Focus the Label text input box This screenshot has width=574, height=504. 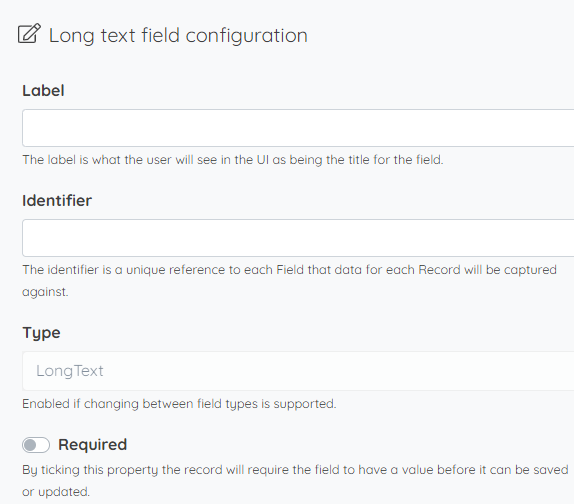click(x=298, y=128)
